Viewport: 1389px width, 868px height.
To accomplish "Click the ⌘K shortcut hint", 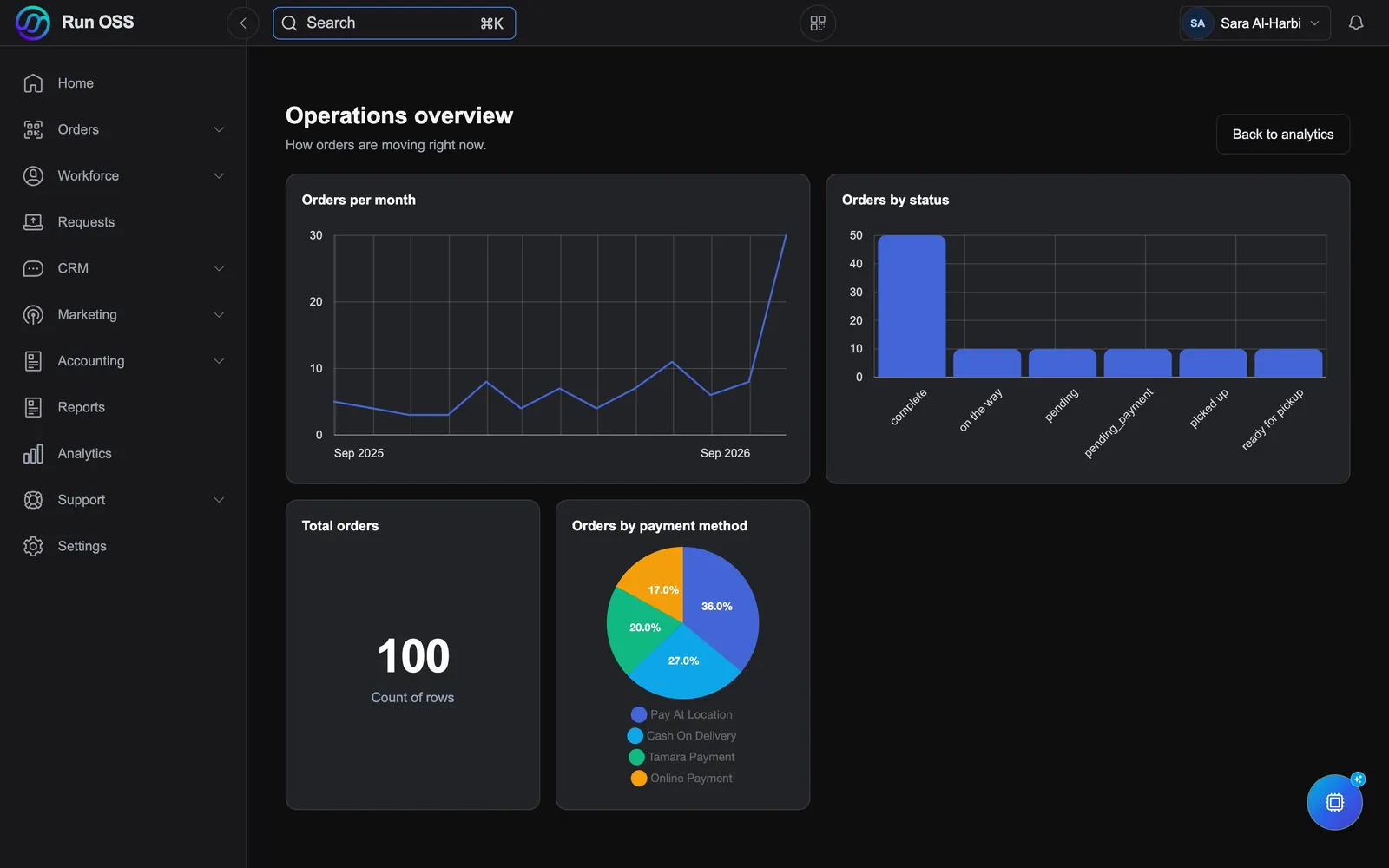I will (x=491, y=23).
